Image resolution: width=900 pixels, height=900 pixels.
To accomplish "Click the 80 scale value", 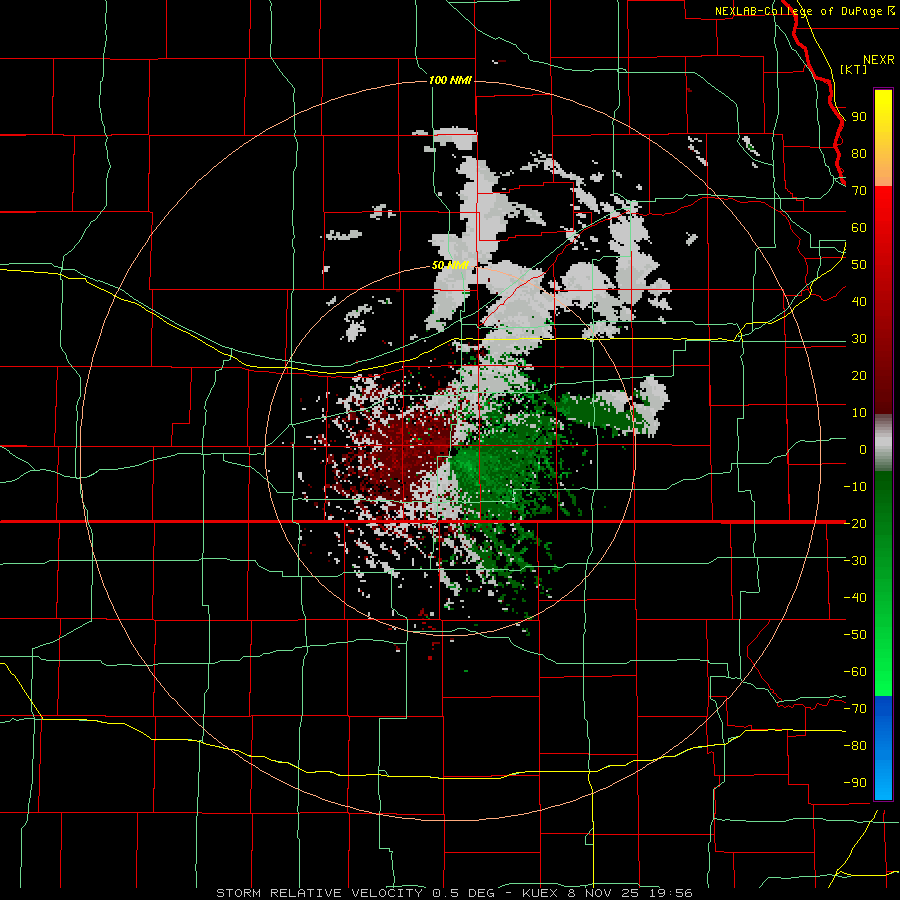I will coord(859,154).
